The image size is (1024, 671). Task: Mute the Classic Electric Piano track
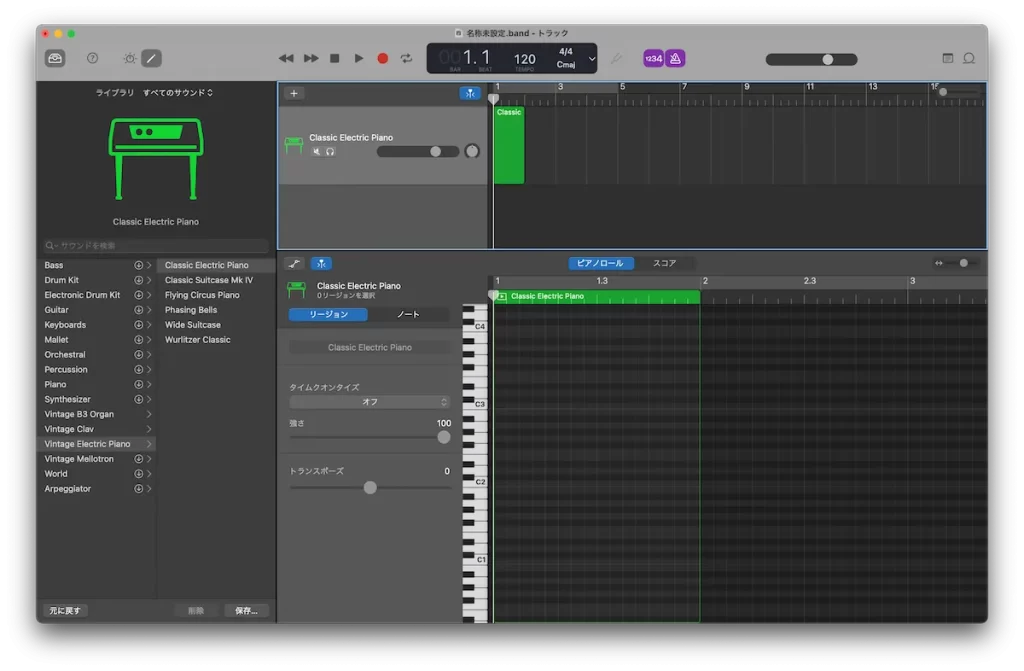tap(316, 152)
